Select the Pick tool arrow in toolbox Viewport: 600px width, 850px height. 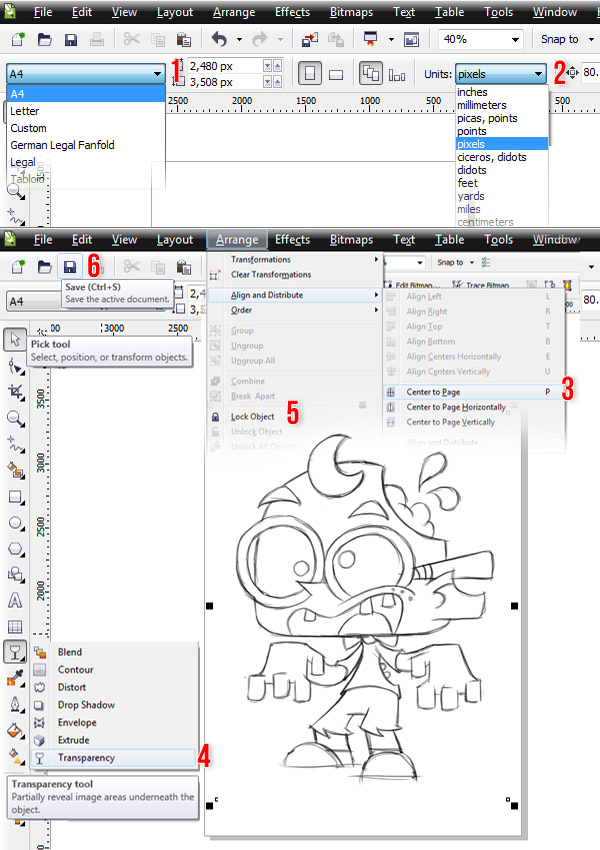pyautogui.click(x=15, y=339)
